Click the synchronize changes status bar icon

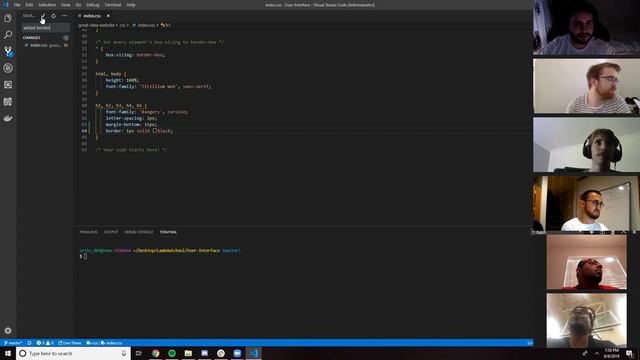pyautogui.click(x=29, y=343)
